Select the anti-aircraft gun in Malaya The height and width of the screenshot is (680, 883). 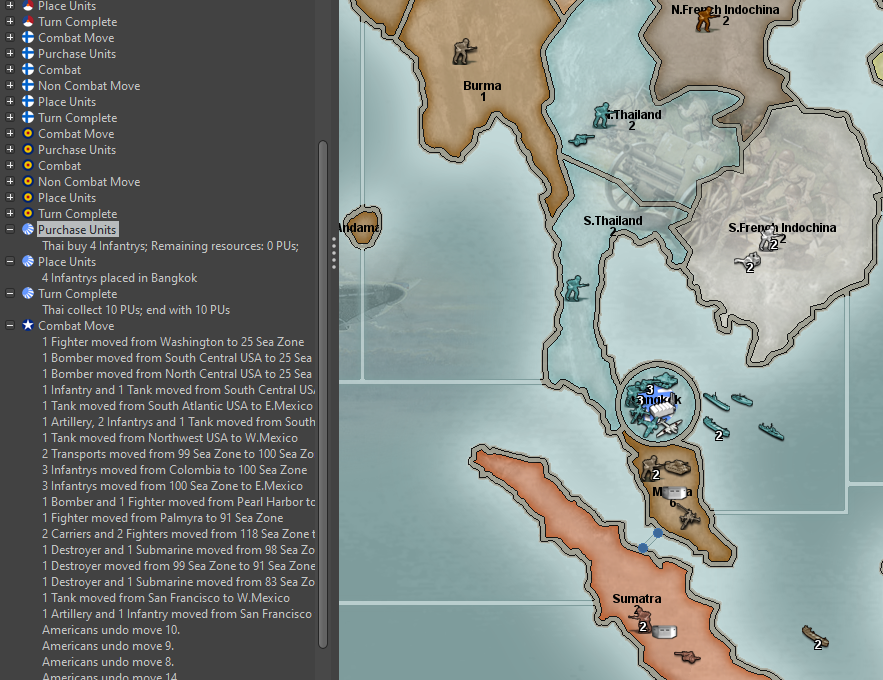pyautogui.click(x=688, y=515)
